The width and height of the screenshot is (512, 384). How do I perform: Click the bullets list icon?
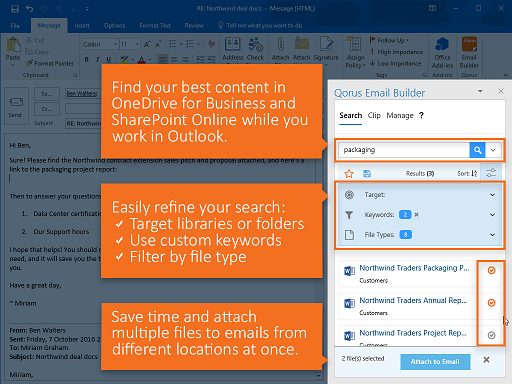tap(173, 44)
